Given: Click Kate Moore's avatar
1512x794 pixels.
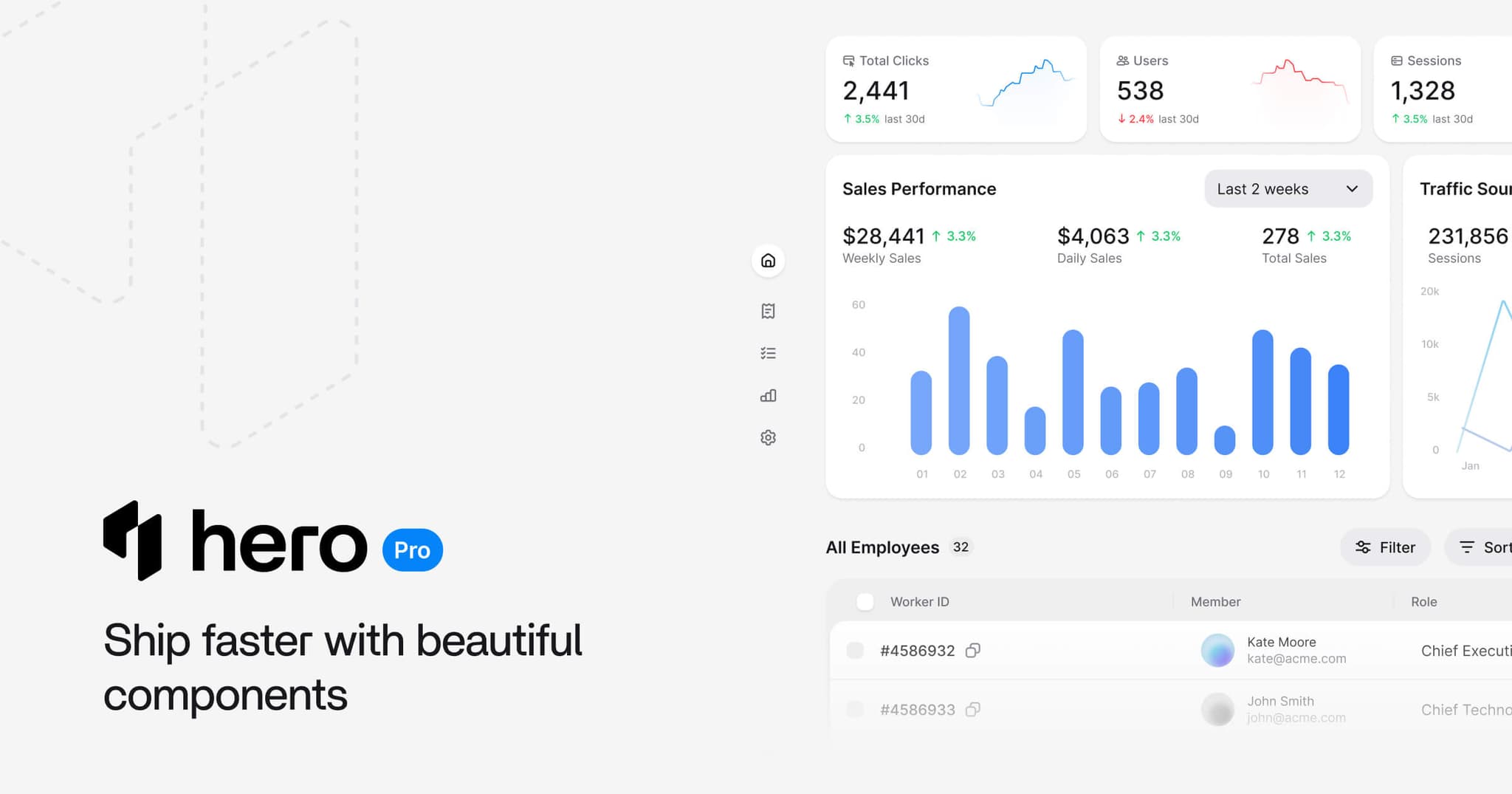Looking at the screenshot, I should [1217, 650].
